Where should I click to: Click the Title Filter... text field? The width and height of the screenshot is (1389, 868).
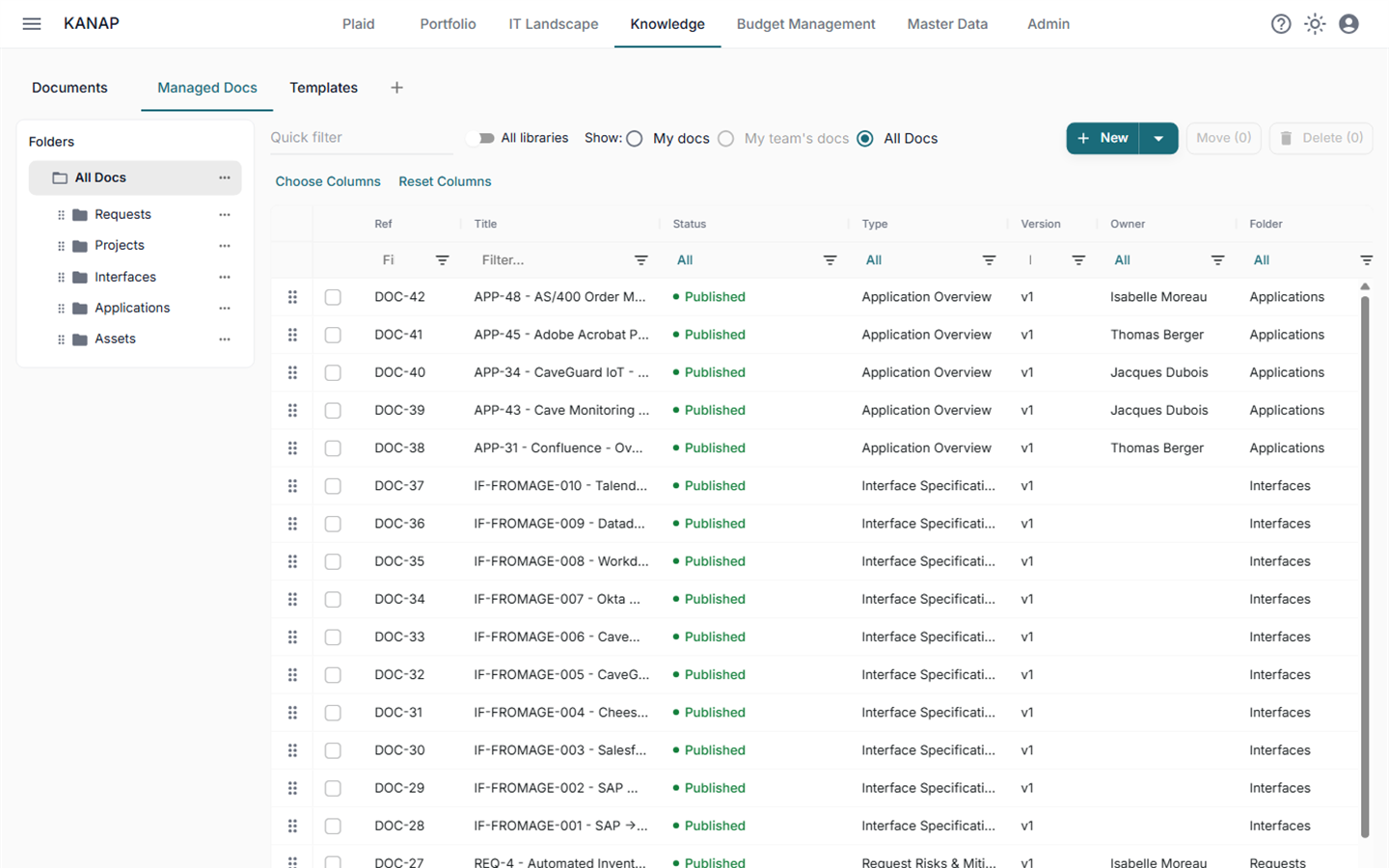(551, 260)
